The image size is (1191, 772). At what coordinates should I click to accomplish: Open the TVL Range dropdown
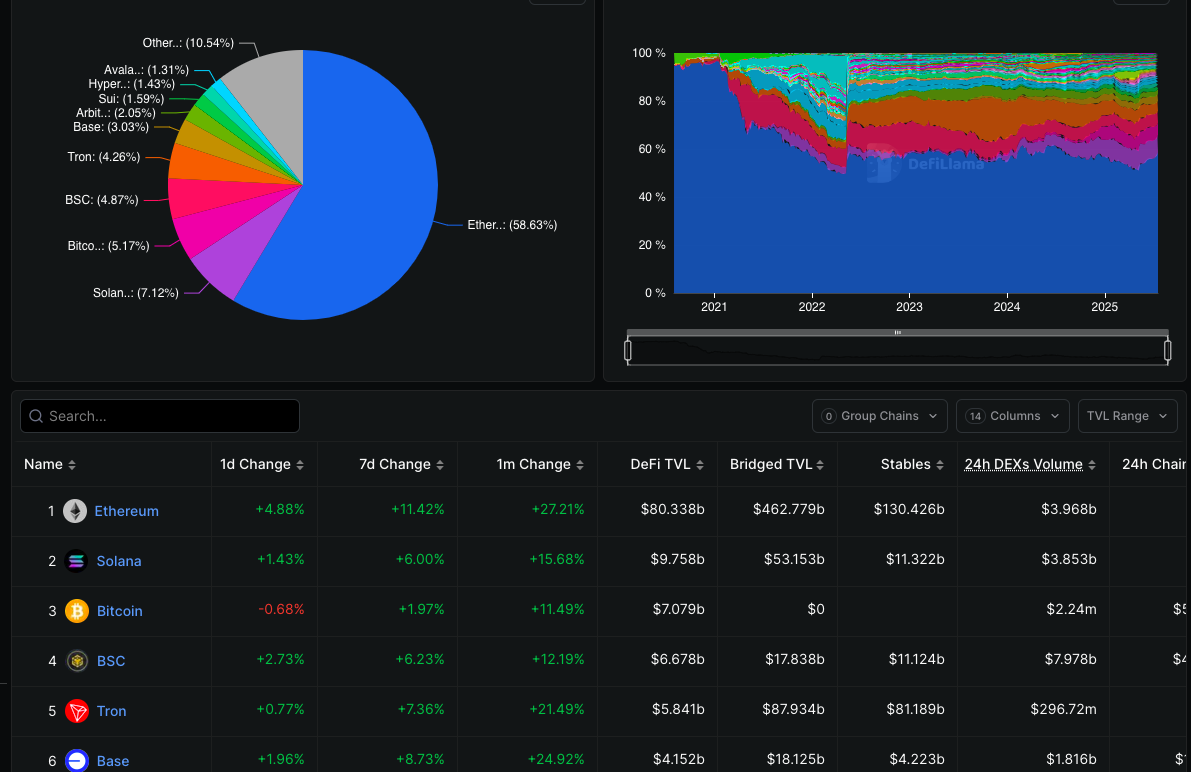(1127, 415)
